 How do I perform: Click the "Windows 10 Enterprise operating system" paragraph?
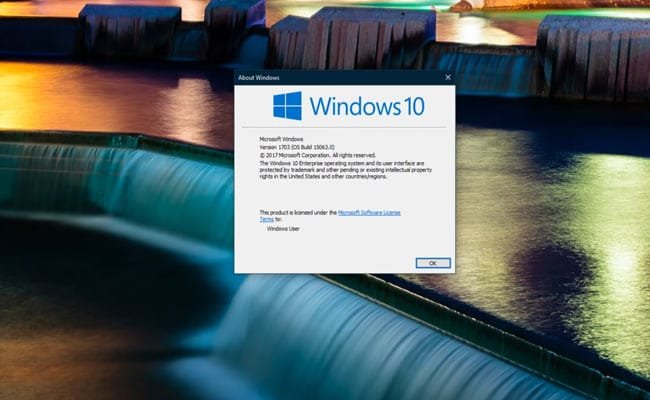tap(346, 170)
